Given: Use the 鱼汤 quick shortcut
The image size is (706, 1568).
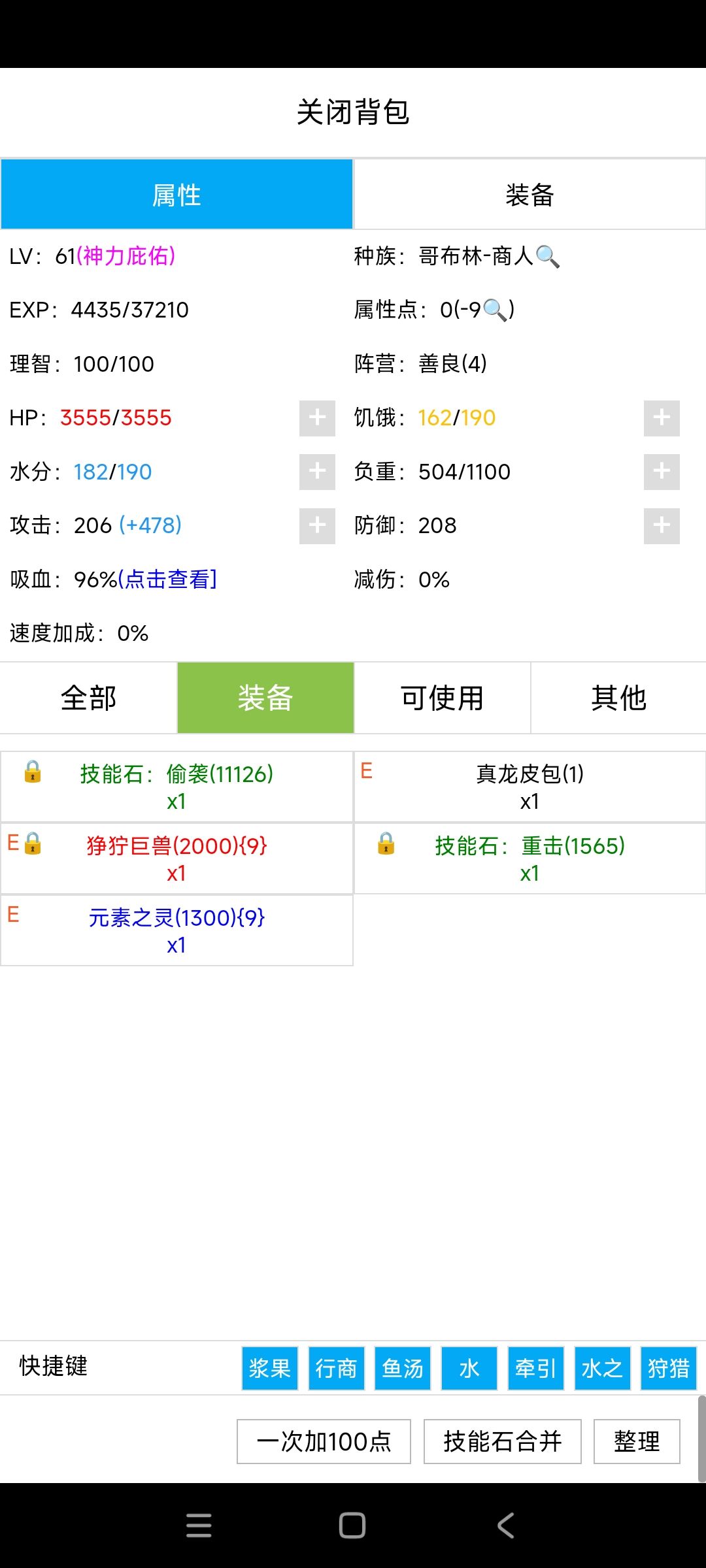Looking at the screenshot, I should pos(403,1368).
